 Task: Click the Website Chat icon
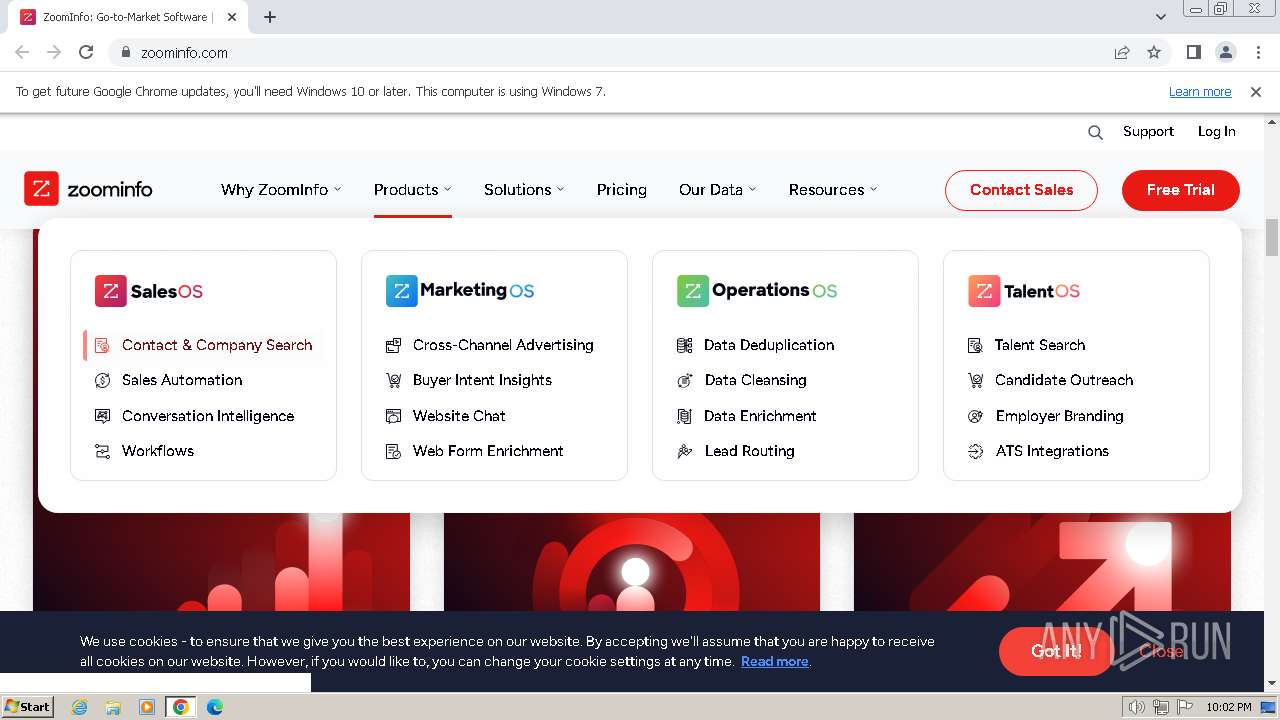(x=393, y=416)
